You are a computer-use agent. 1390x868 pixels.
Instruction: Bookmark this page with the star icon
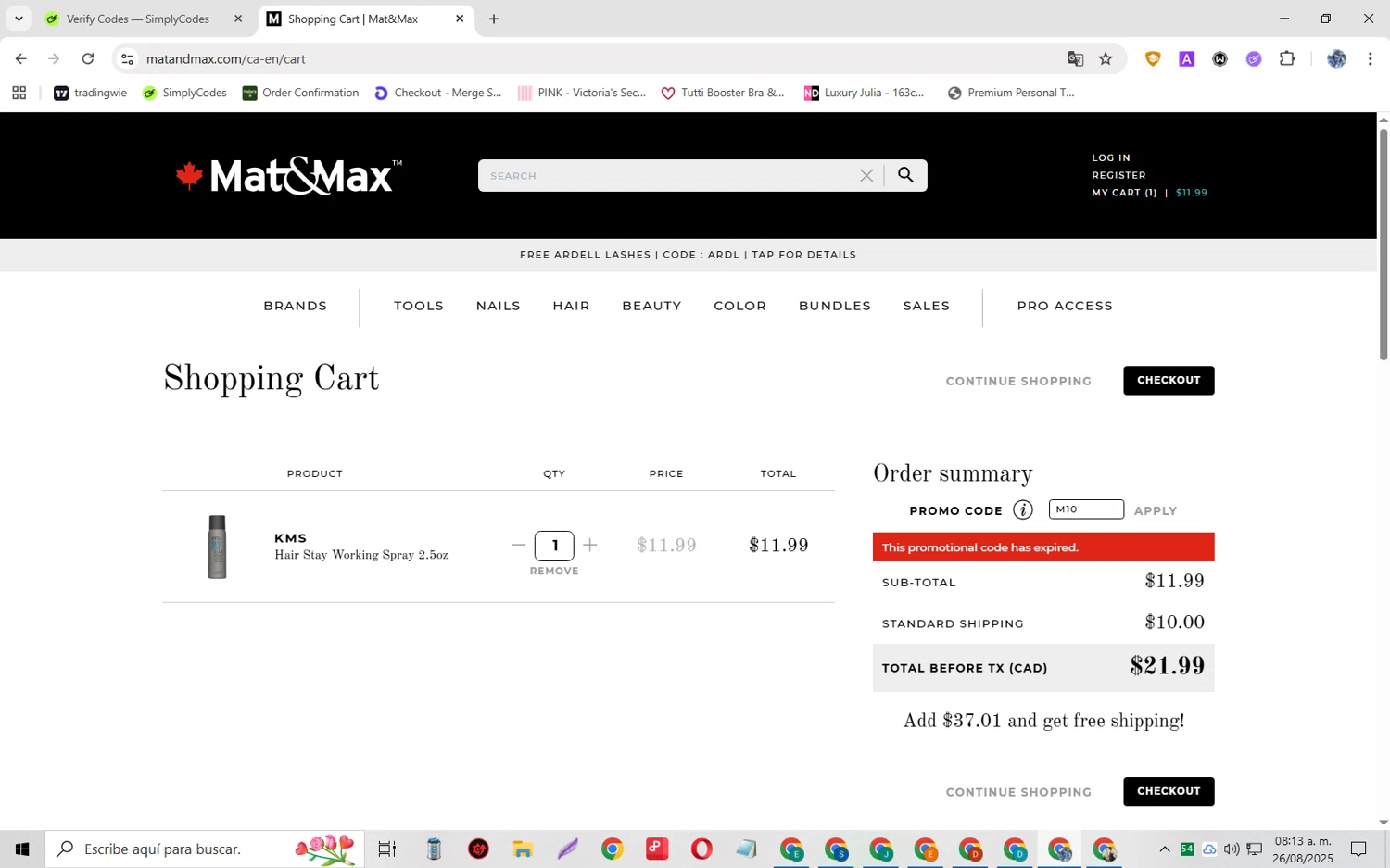click(1106, 58)
